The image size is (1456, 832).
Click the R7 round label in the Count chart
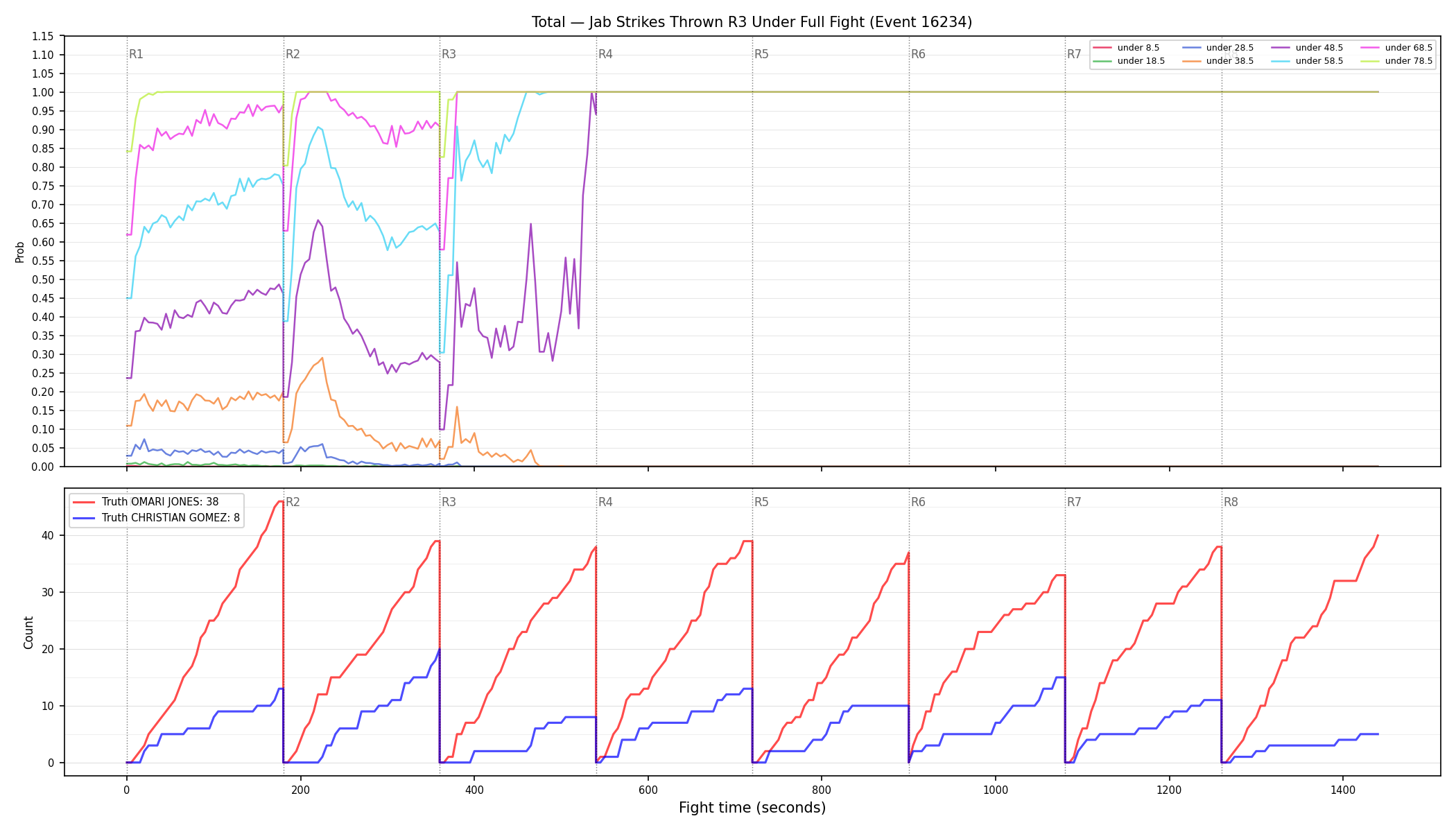point(1074,502)
